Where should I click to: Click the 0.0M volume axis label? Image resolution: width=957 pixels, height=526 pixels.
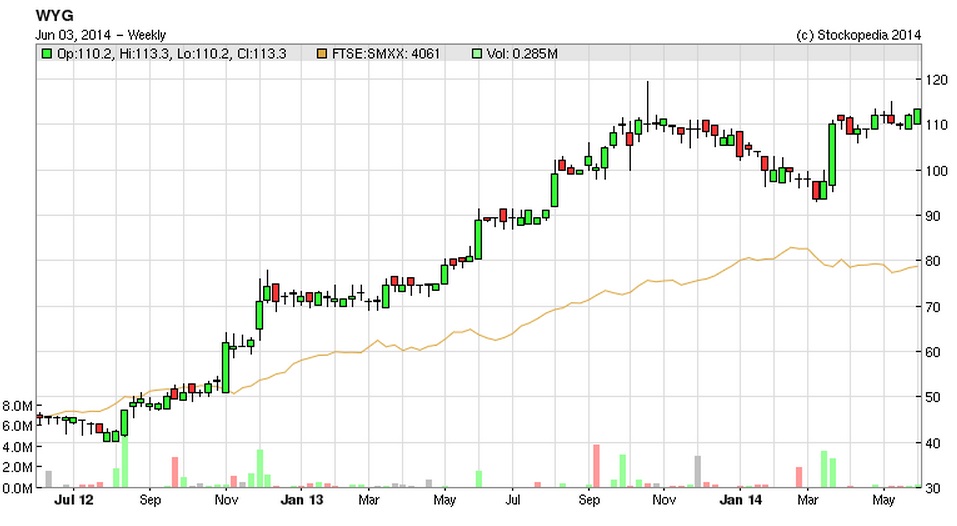[x=18, y=488]
